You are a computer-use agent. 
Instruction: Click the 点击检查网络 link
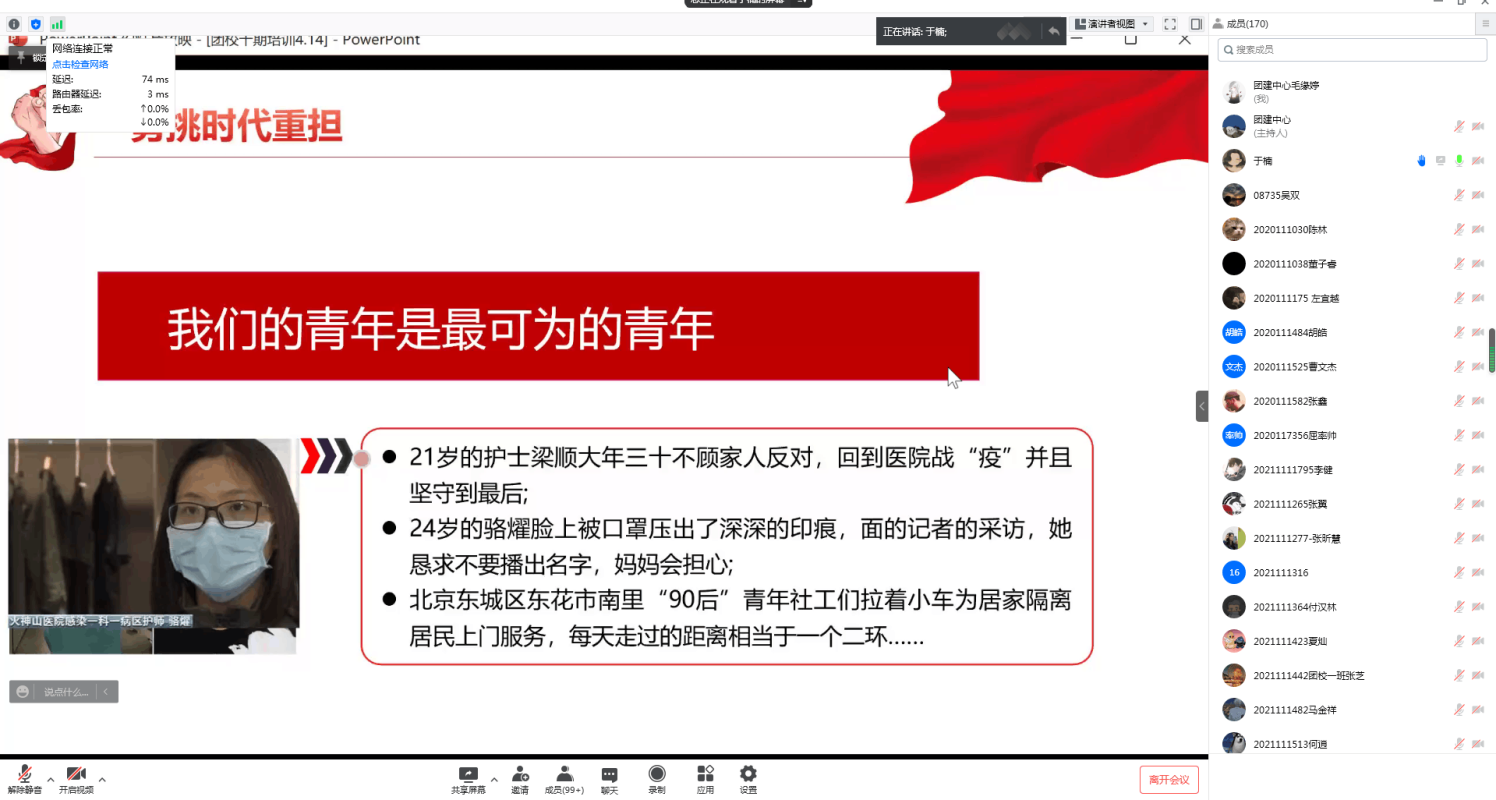80,64
